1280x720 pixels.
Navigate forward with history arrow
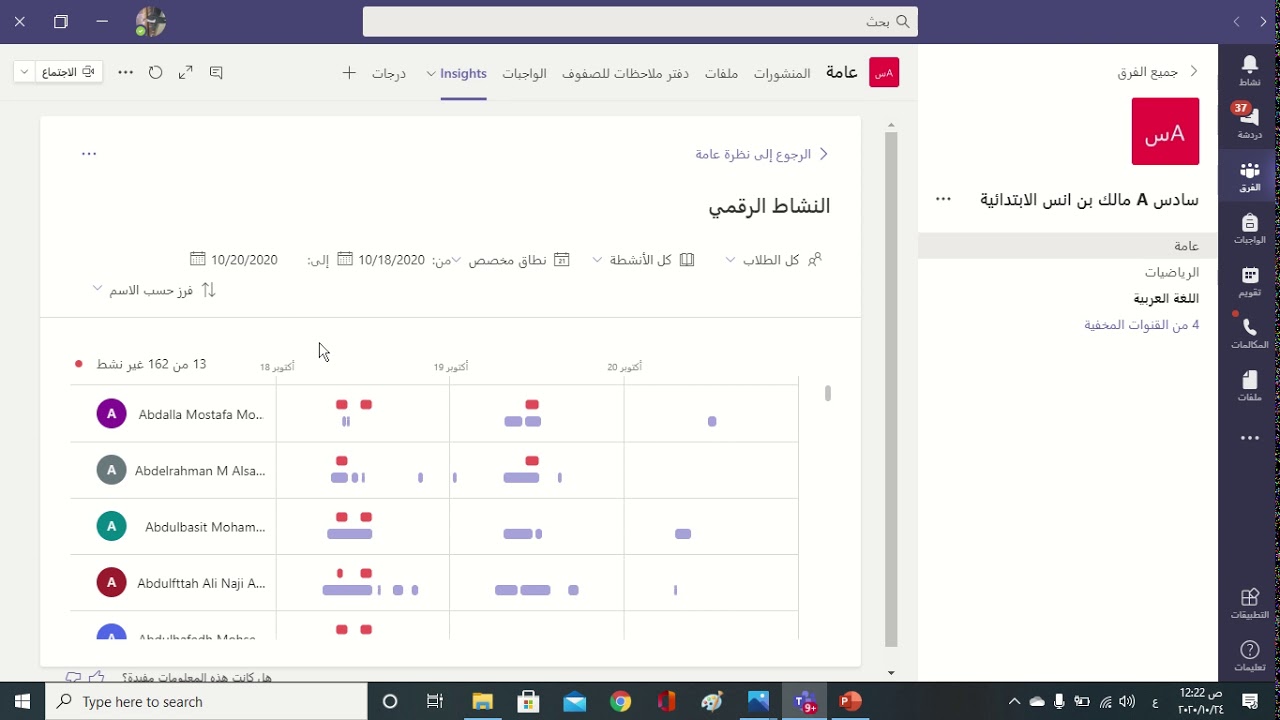pyautogui.click(x=1237, y=21)
